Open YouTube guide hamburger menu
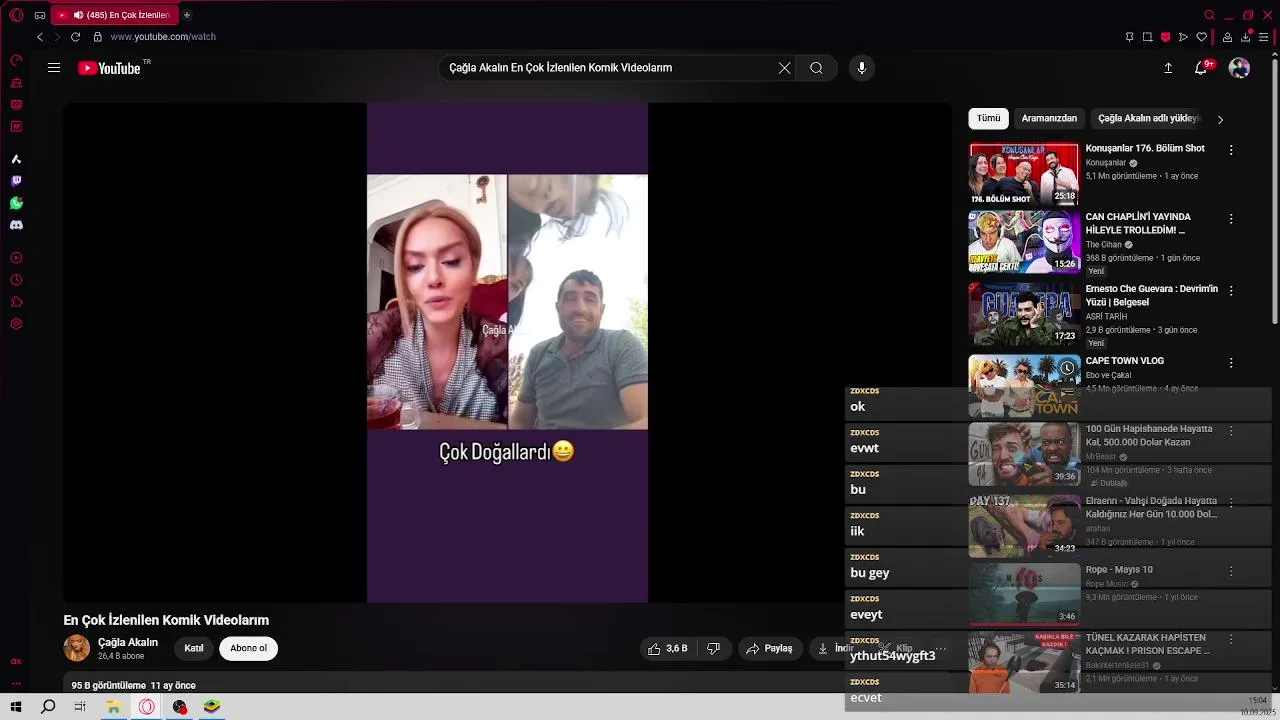The height and width of the screenshot is (720, 1280). point(54,68)
